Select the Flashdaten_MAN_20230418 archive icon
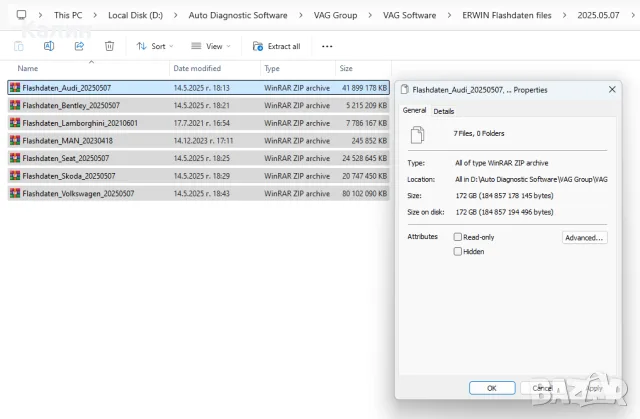 pyautogui.click(x=15, y=140)
